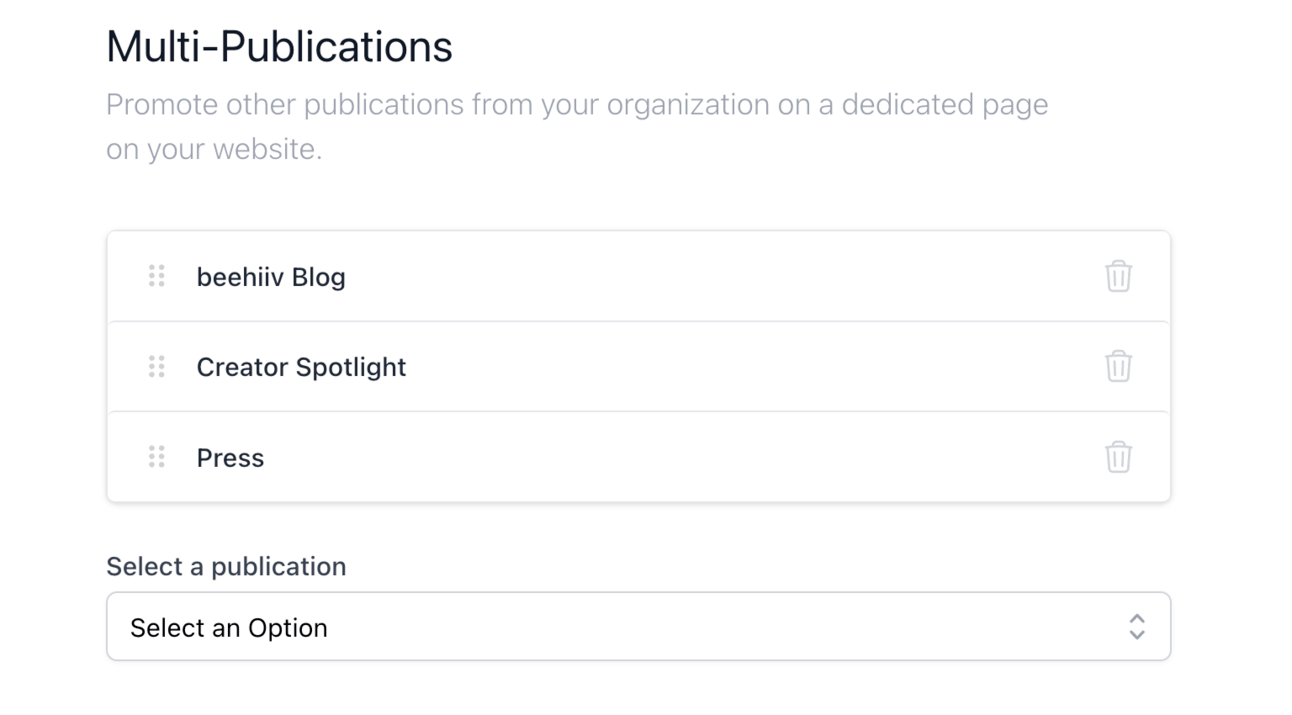1292x715 pixels.
Task: Select the beehiiv Blog publication name
Action: click(x=271, y=277)
